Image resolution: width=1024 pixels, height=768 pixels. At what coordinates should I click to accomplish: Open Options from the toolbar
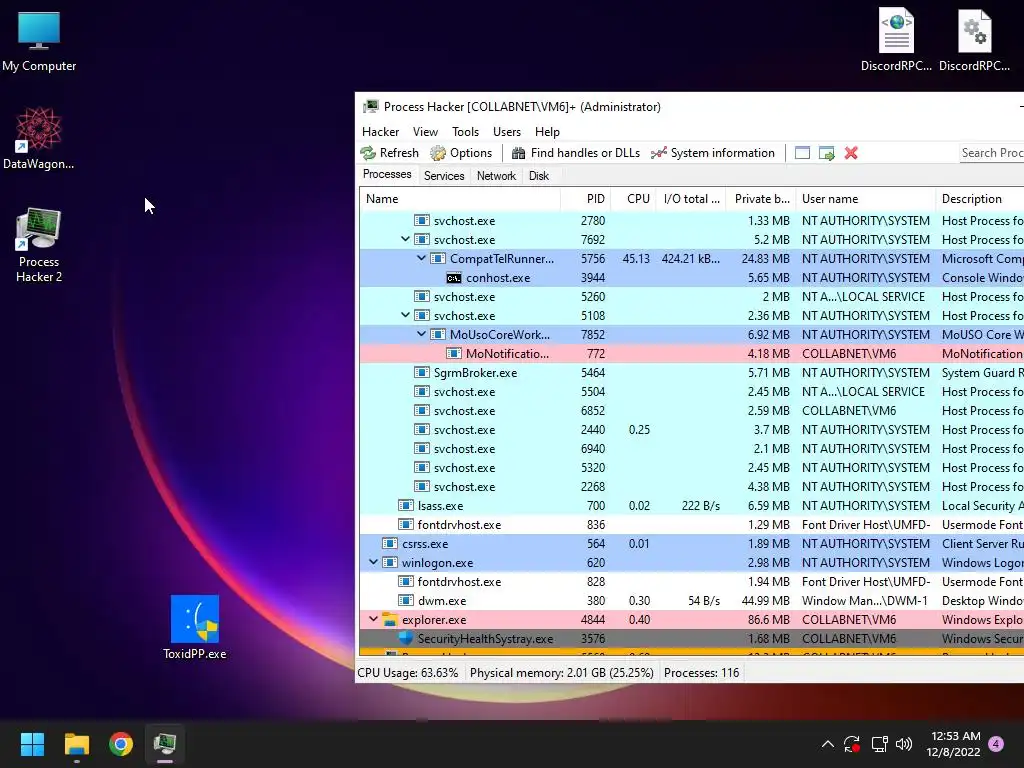[x=461, y=153]
